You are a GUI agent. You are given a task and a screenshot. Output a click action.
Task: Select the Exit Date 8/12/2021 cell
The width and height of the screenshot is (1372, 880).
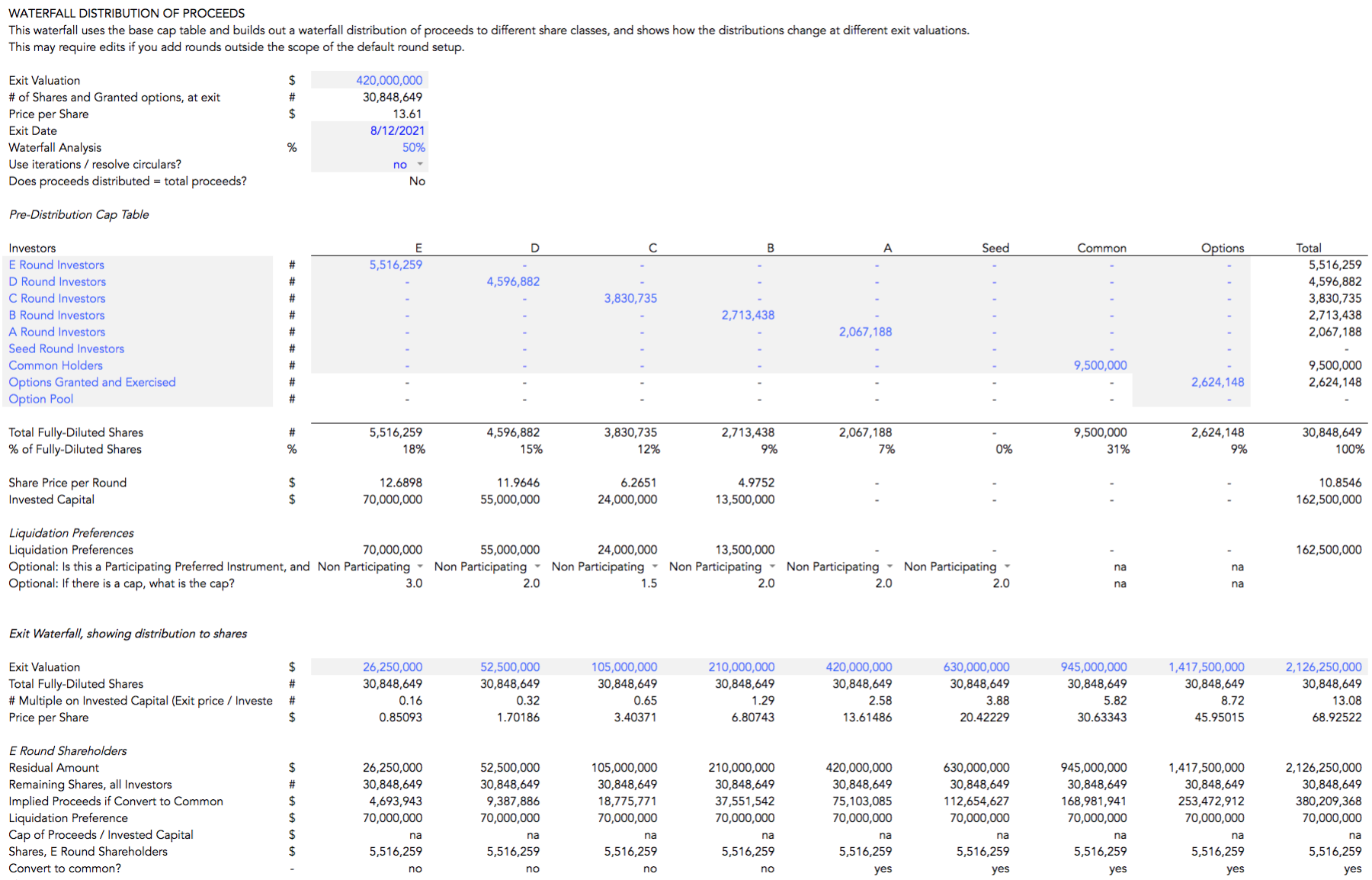(370, 130)
